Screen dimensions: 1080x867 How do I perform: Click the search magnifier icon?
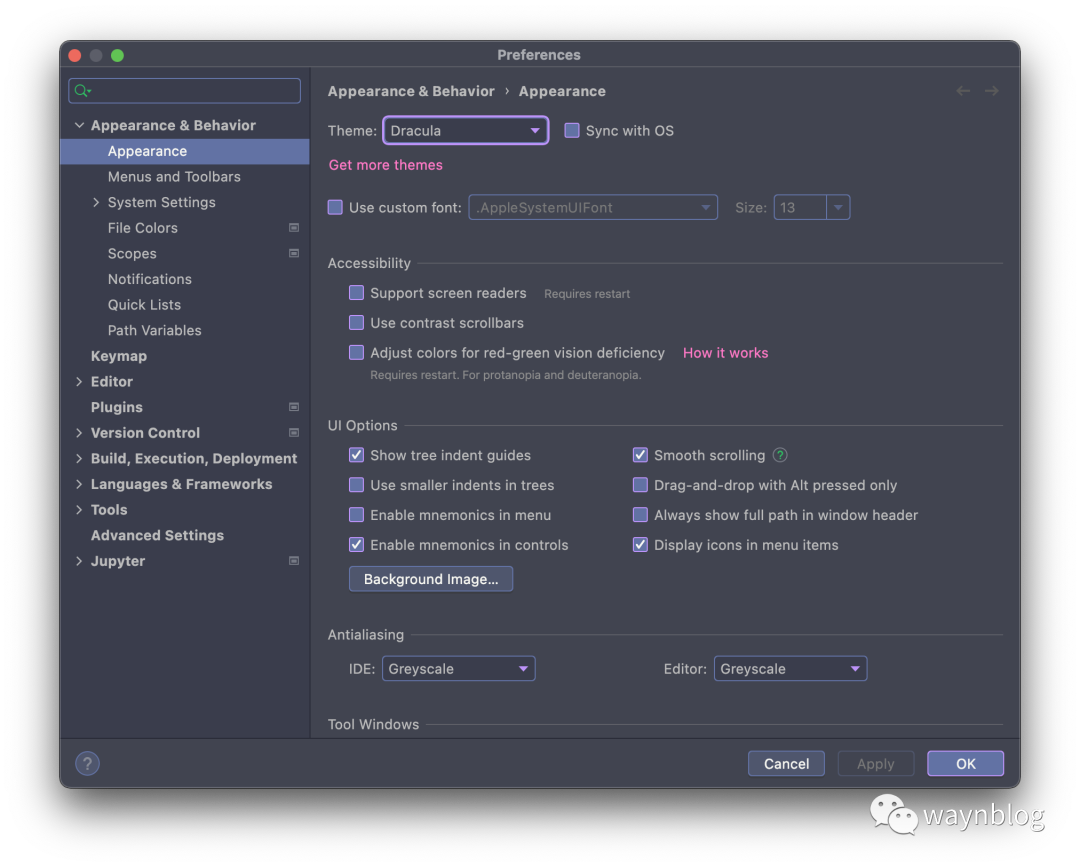pyautogui.click(x=83, y=91)
